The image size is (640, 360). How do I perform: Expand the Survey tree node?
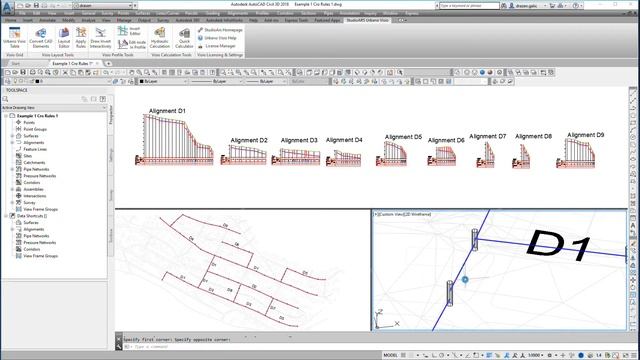[12, 203]
